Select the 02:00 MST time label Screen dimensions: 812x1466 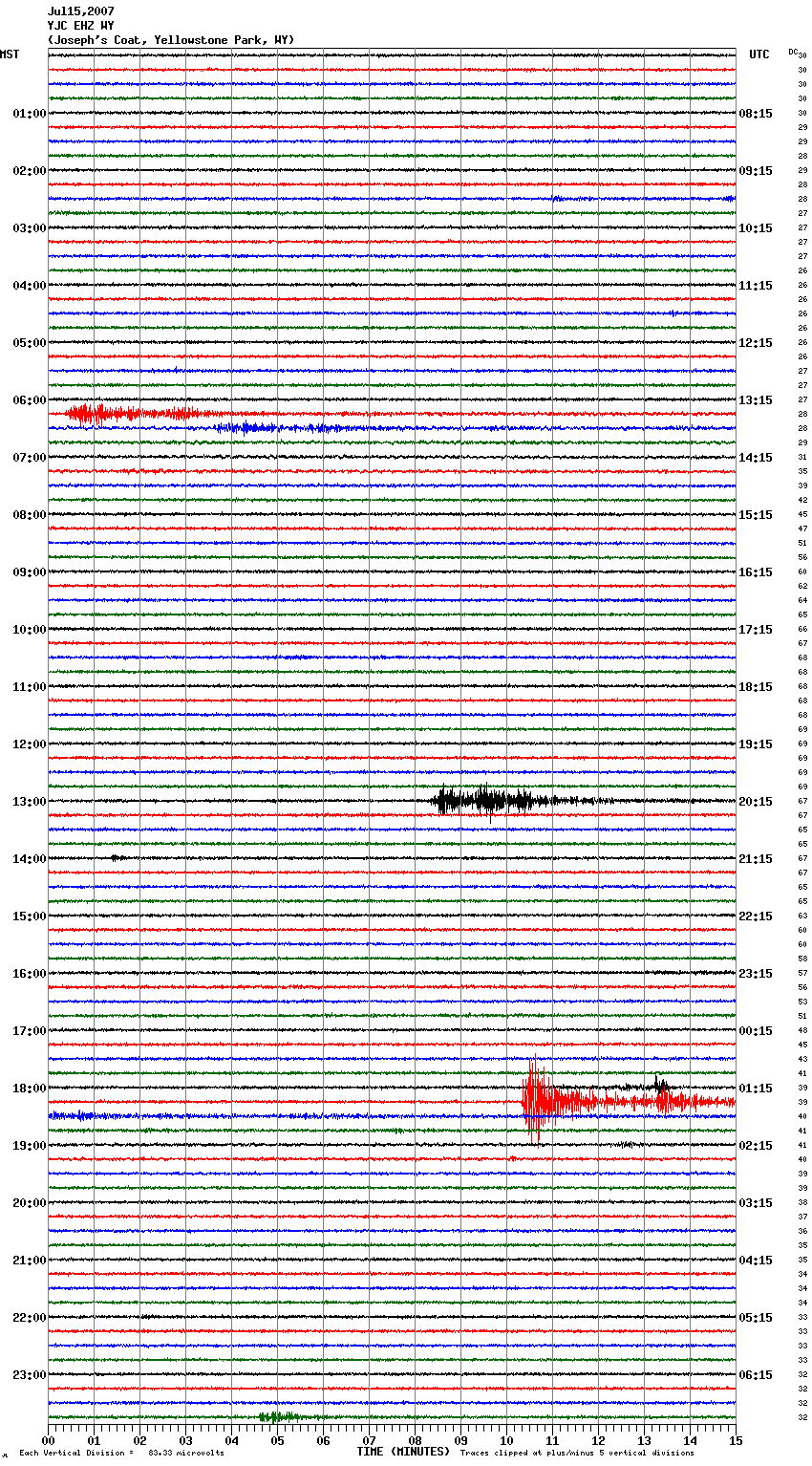point(30,171)
